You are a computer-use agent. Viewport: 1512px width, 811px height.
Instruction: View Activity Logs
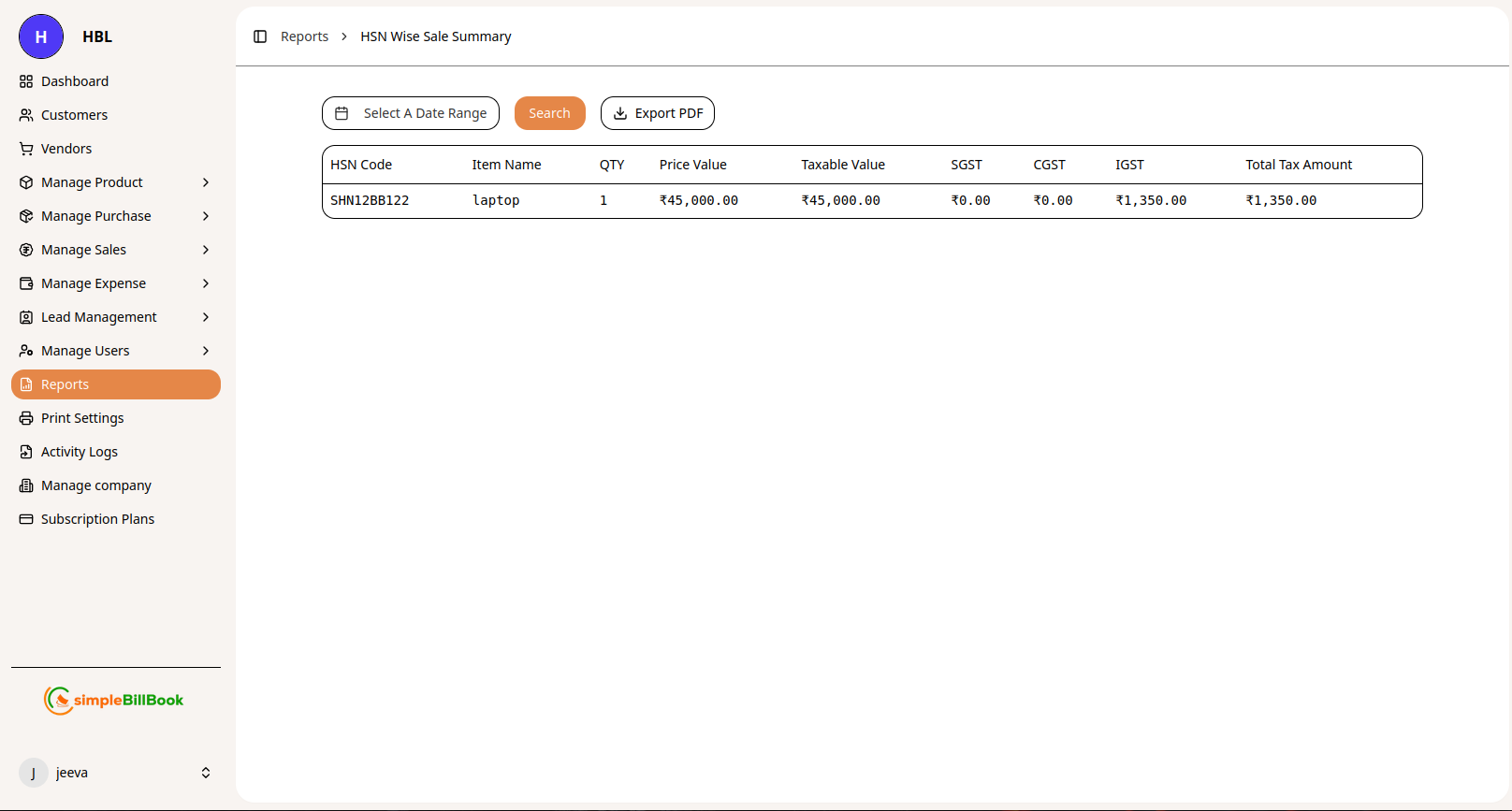[x=80, y=452]
